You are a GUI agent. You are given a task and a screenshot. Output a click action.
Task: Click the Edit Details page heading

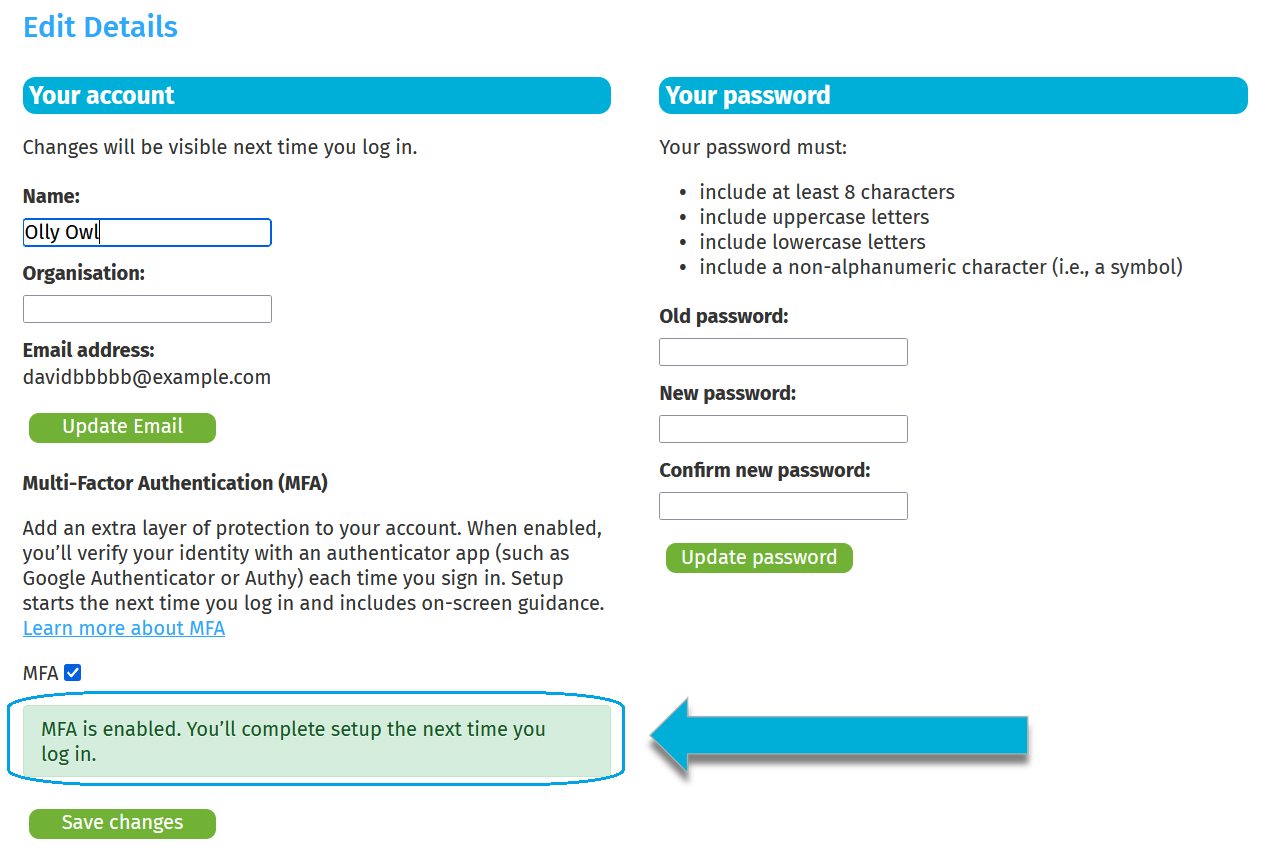click(x=100, y=27)
